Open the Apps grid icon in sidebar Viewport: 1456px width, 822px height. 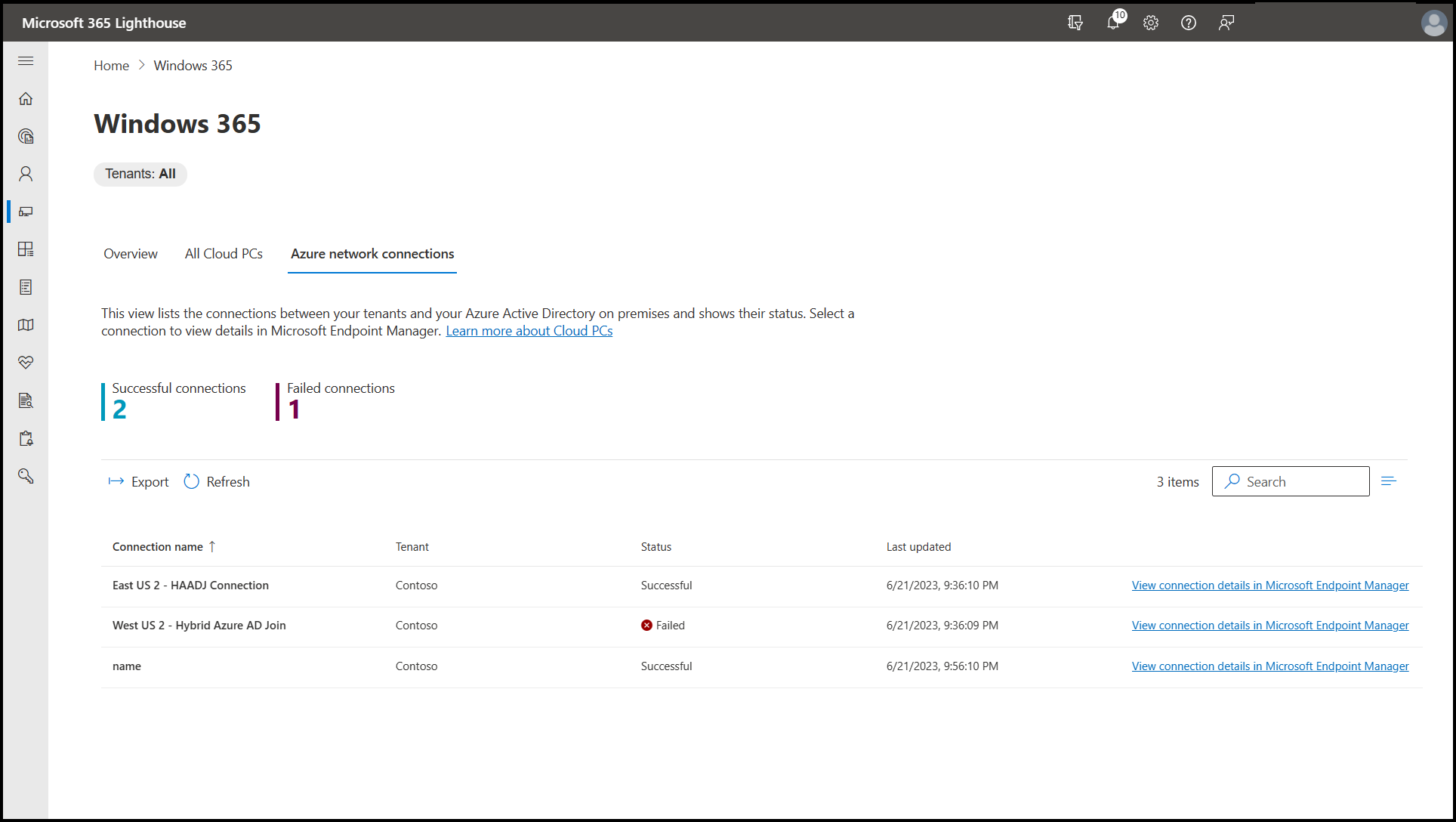(x=26, y=249)
